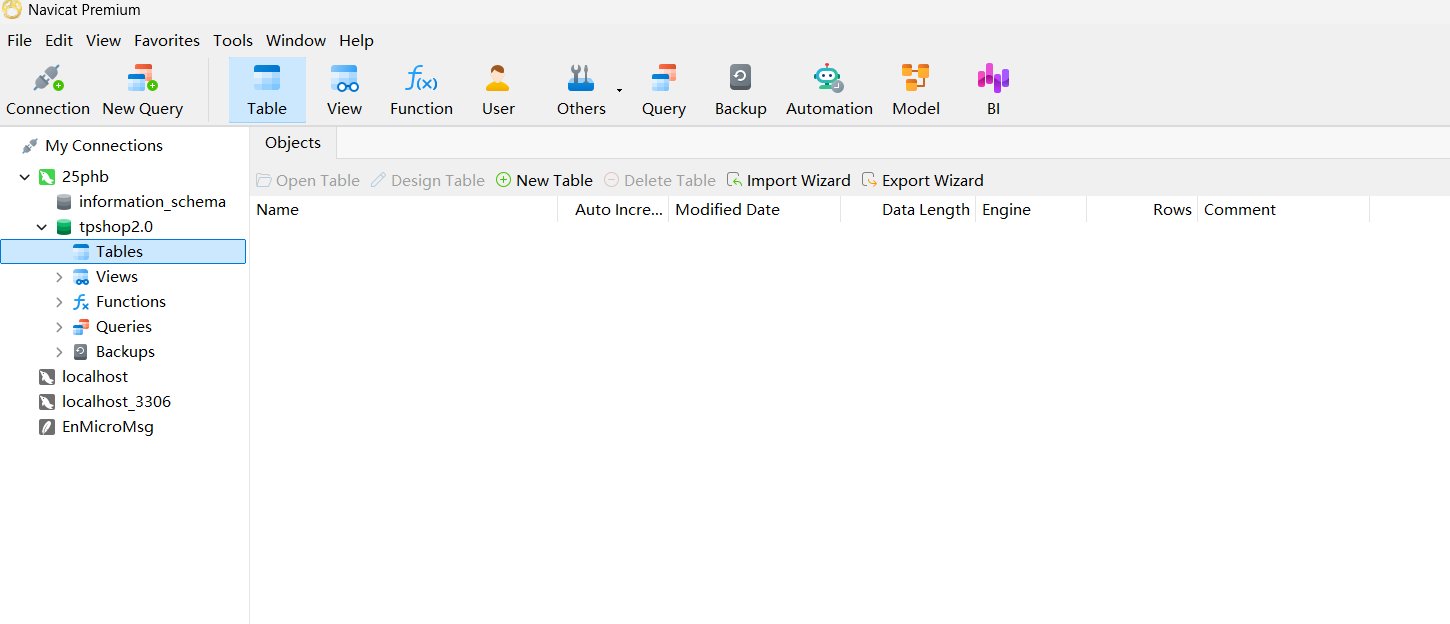Launch the BI workspace

[993, 90]
